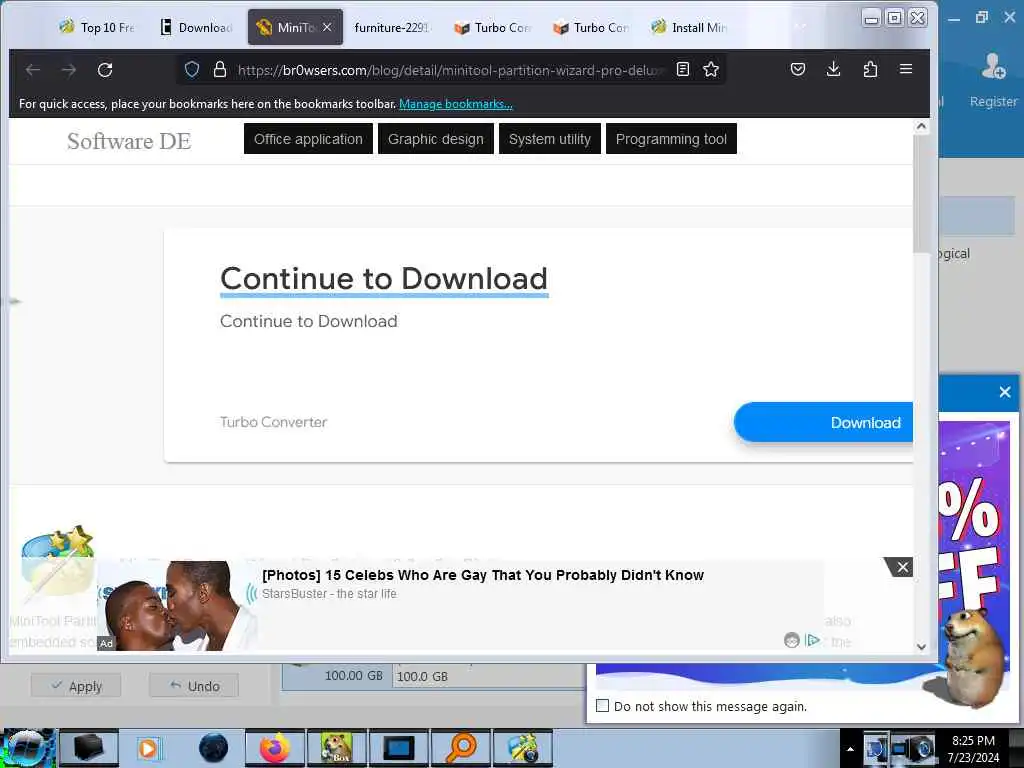The image size is (1024, 768).
Task: Open the 15 Celebs photos ad headline
Action: (x=483, y=575)
